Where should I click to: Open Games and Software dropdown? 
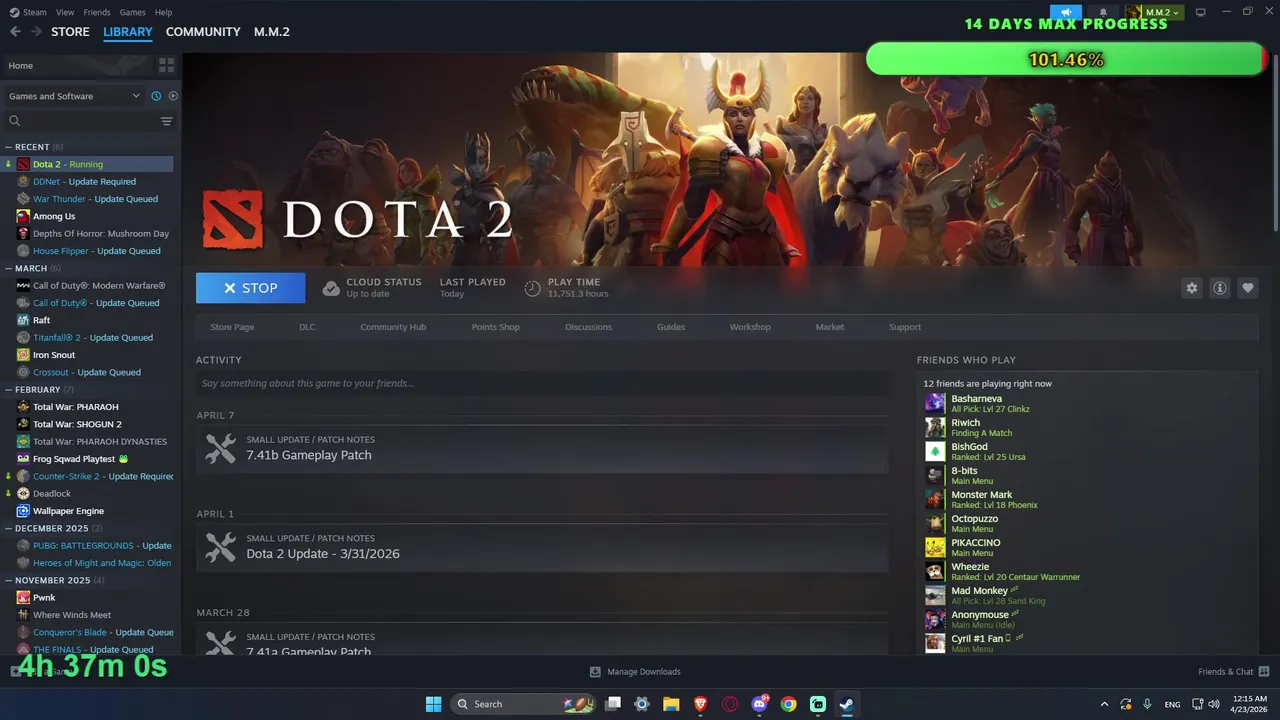(74, 96)
